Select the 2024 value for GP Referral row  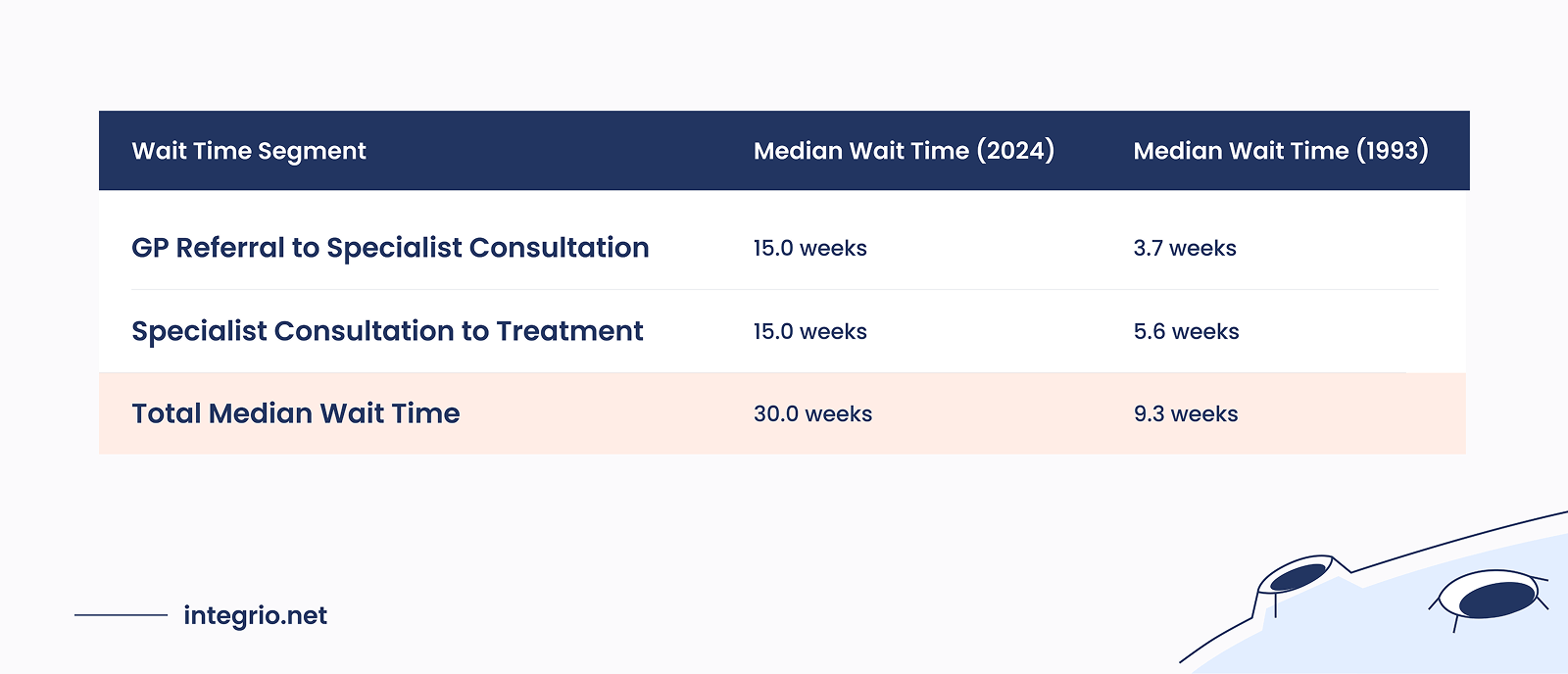click(809, 249)
